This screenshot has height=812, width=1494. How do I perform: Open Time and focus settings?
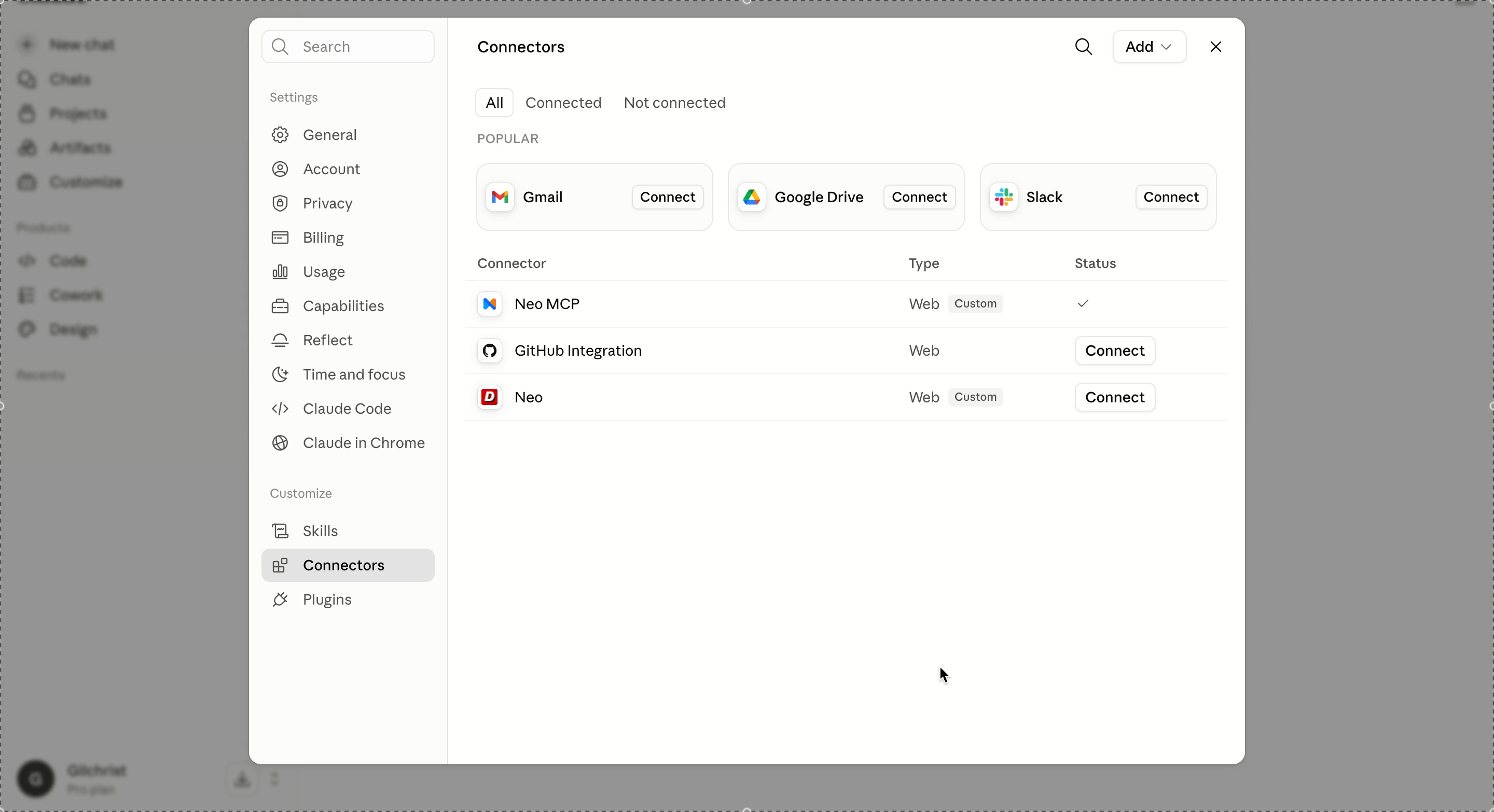pyautogui.click(x=348, y=374)
